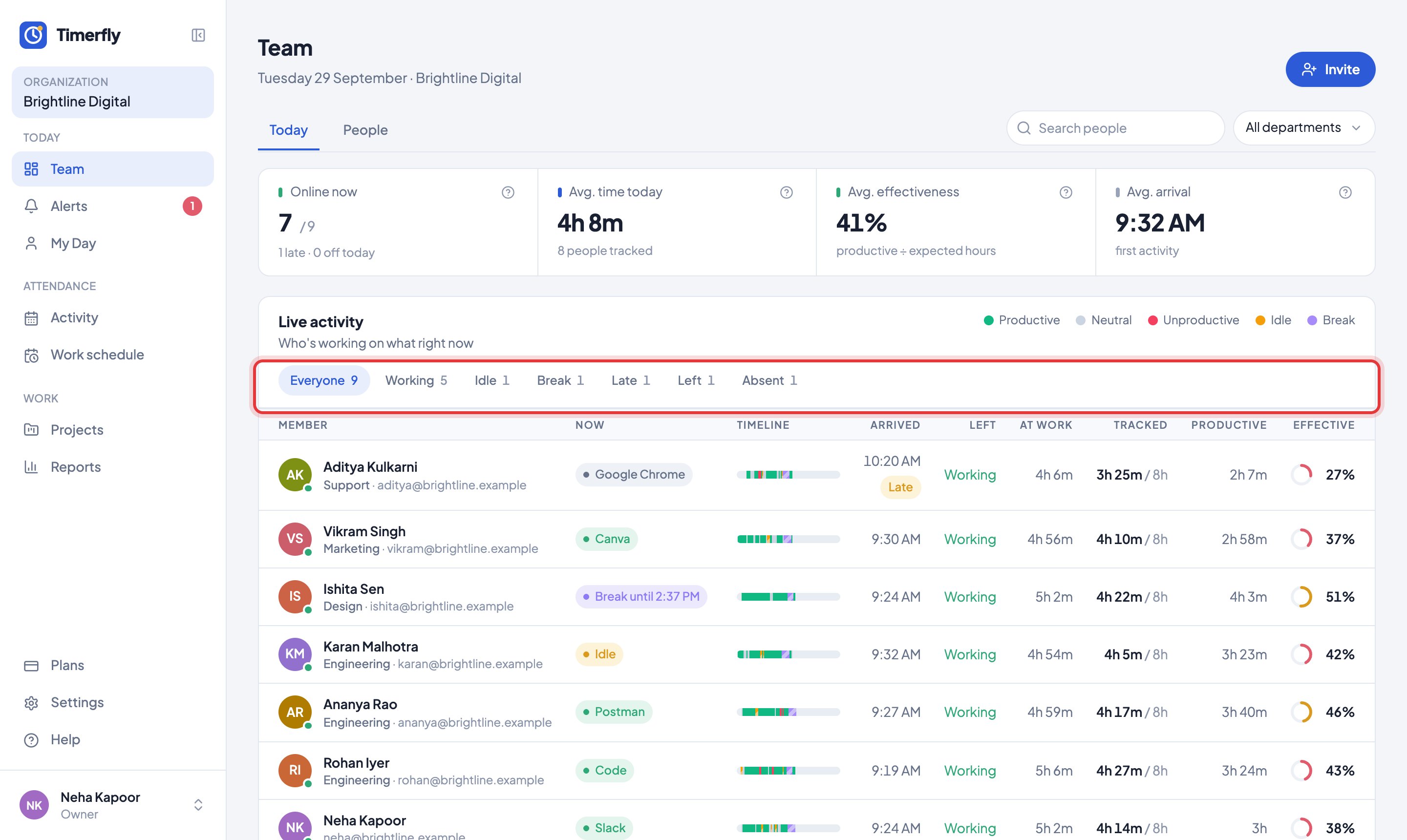Open Aditya Kulkarni member name

tap(370, 467)
